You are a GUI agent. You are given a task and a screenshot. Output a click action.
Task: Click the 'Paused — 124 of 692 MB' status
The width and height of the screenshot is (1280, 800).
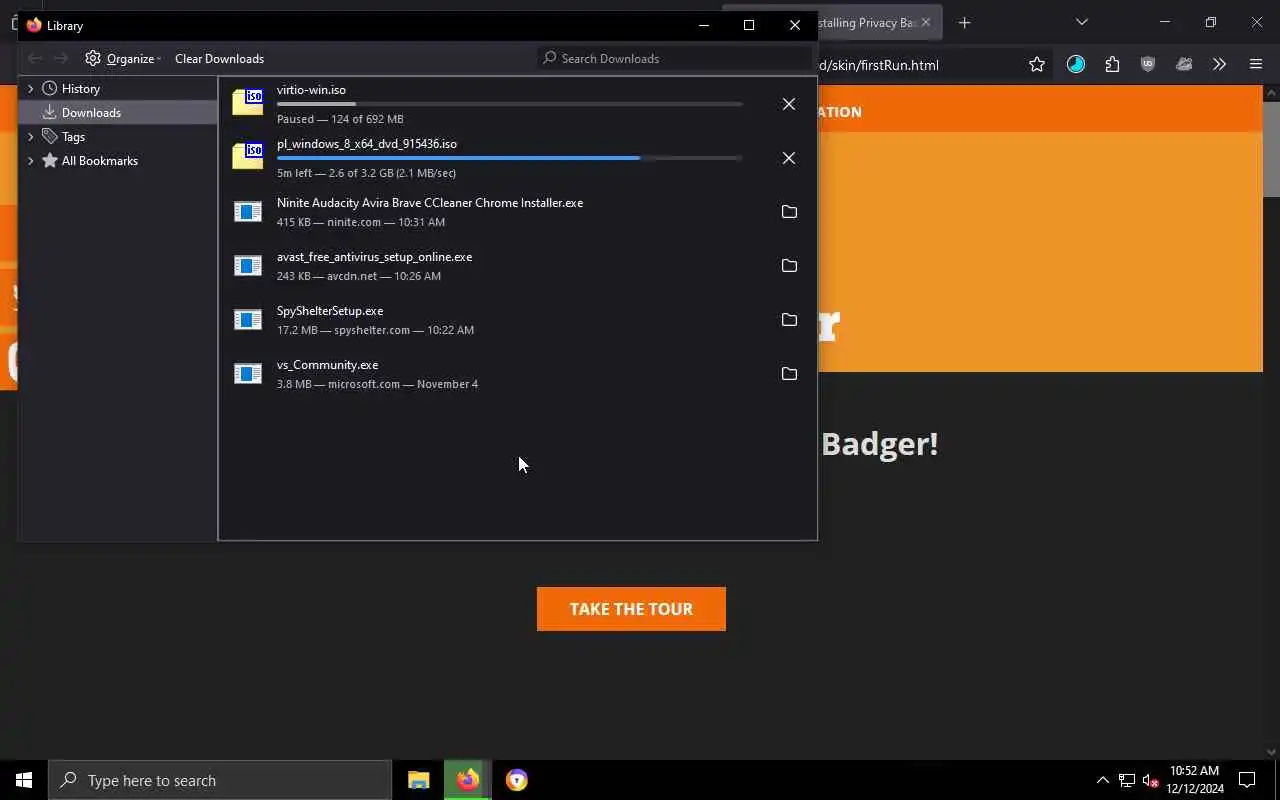pyautogui.click(x=340, y=119)
